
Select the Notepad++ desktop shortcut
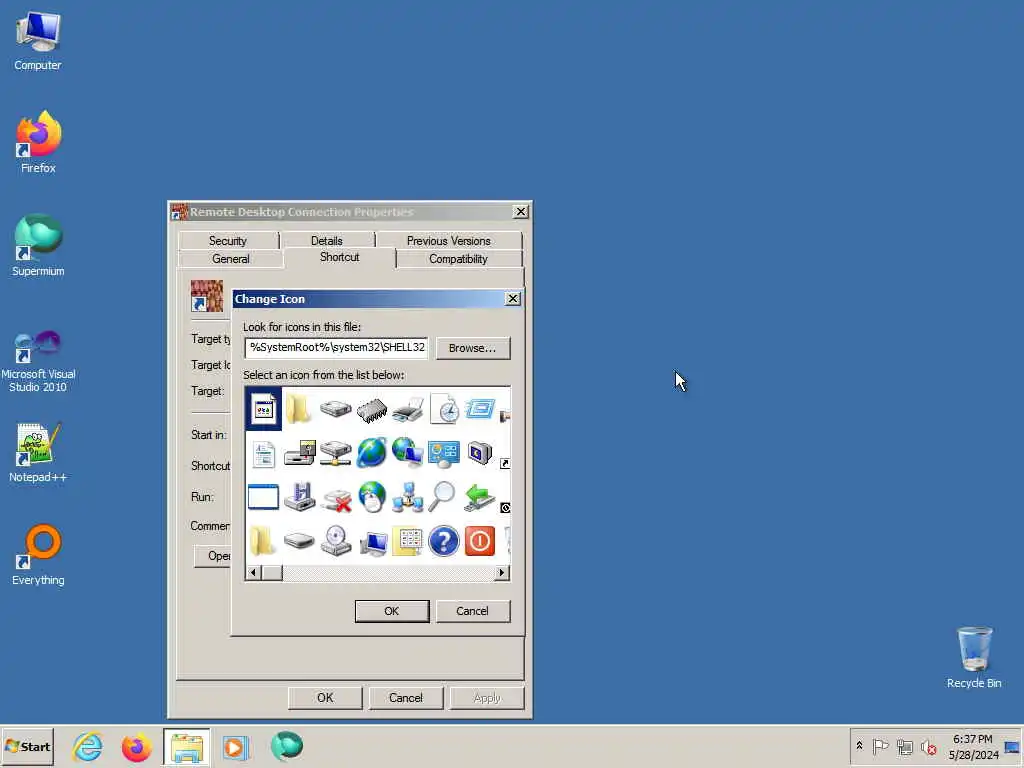click(x=38, y=453)
